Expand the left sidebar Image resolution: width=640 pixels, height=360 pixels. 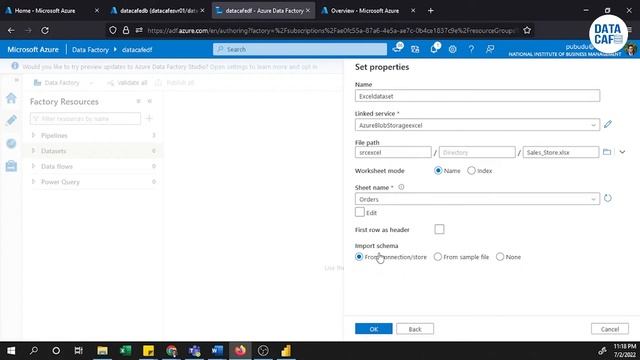(16, 80)
